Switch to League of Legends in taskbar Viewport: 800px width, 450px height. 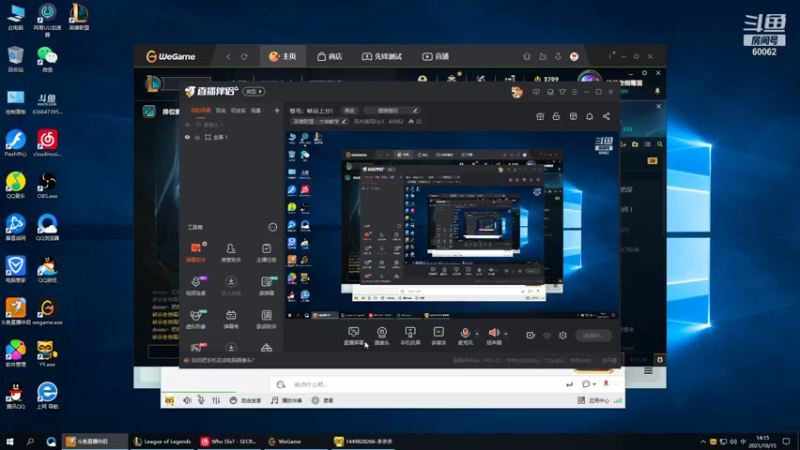click(162, 441)
